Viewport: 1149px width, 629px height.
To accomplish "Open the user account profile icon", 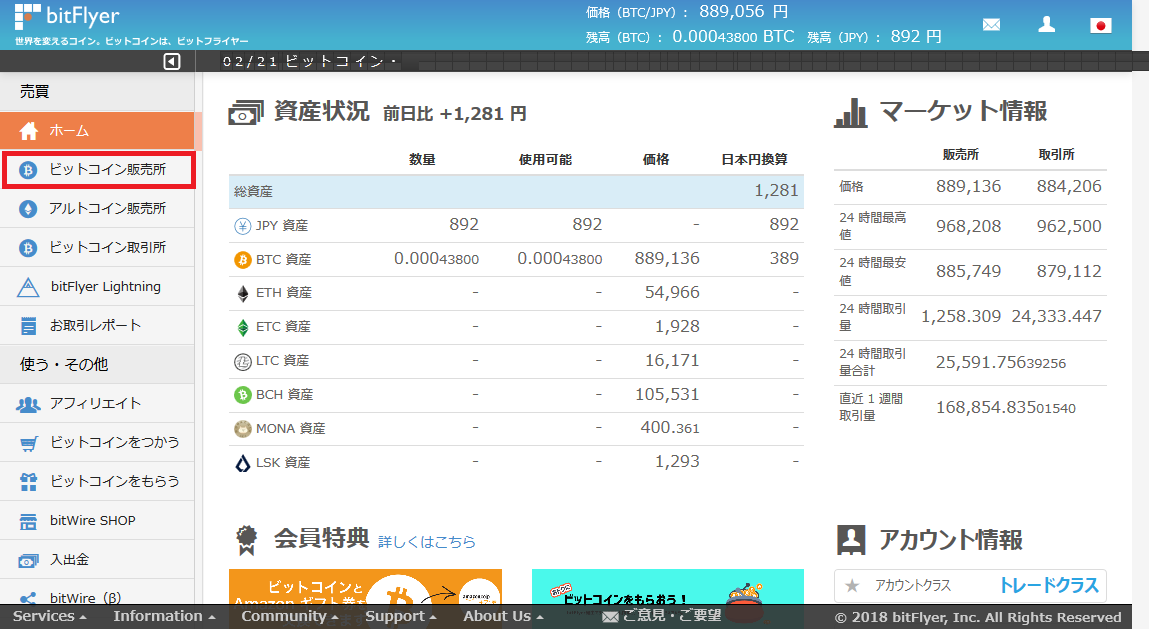I will click(x=1046, y=25).
